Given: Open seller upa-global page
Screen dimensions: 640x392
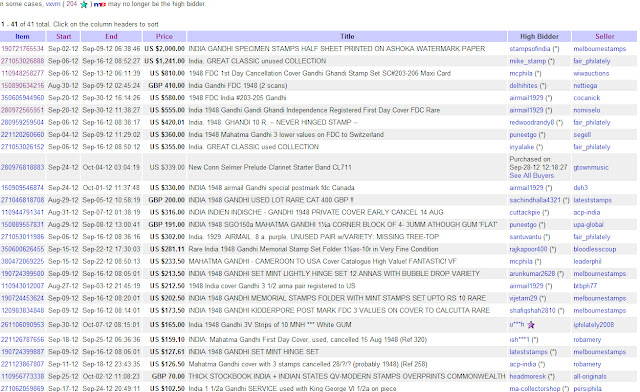Looking at the screenshot, I should [588, 225].
